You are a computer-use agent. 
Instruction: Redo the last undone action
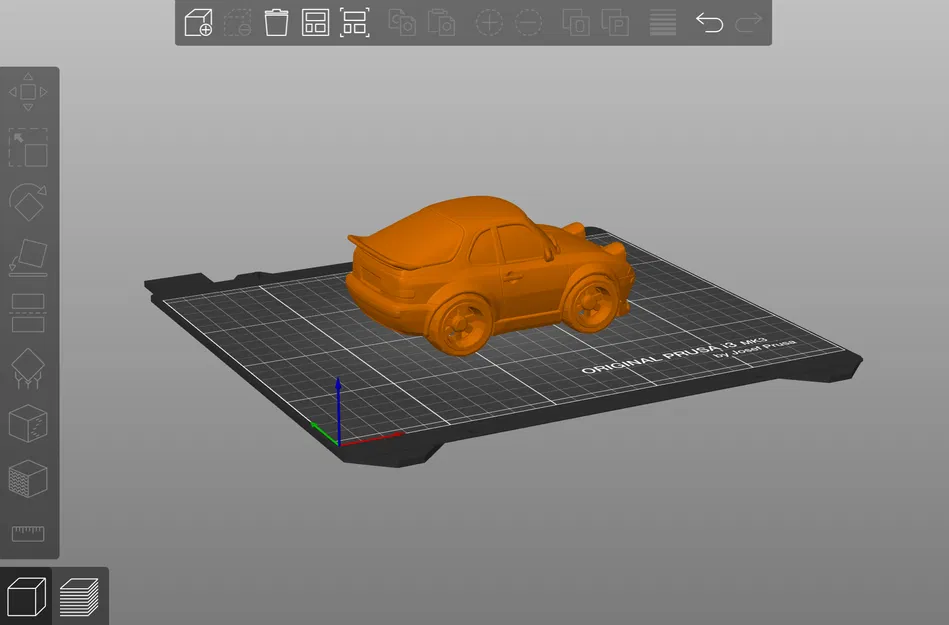748,22
